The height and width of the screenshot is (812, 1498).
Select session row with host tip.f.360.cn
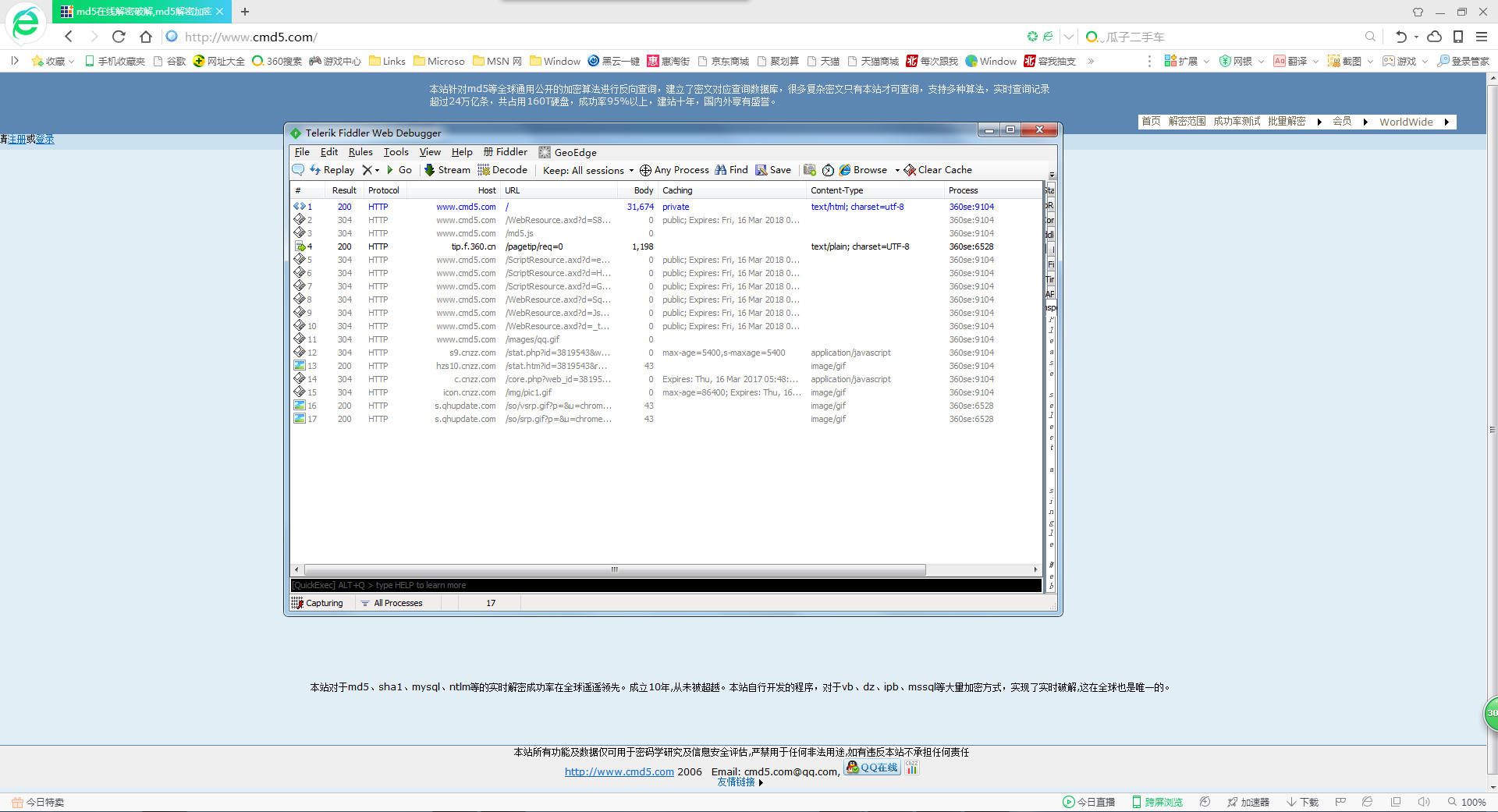tap(666, 246)
